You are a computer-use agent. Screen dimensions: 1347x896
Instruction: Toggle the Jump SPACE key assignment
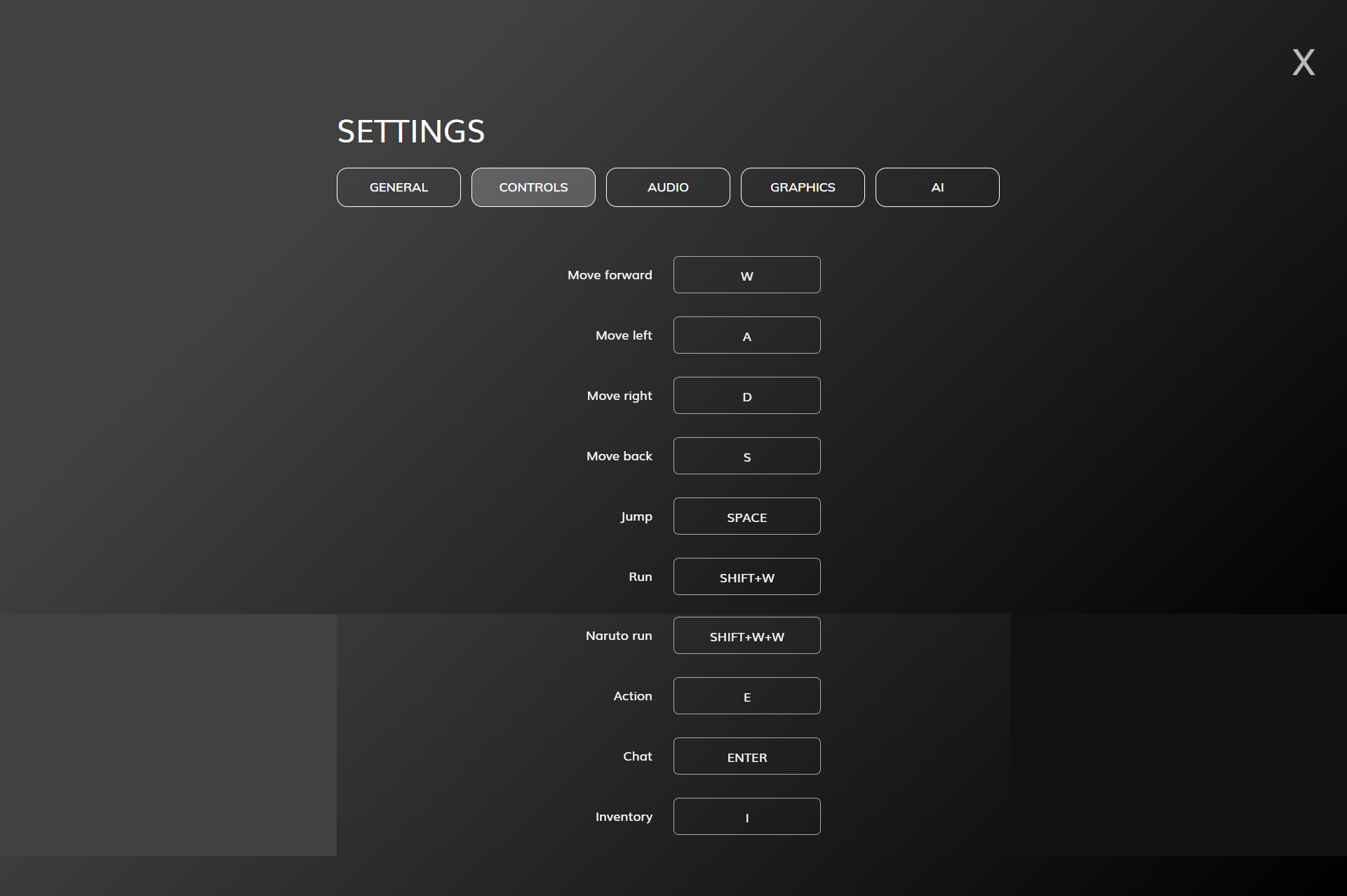coord(747,516)
